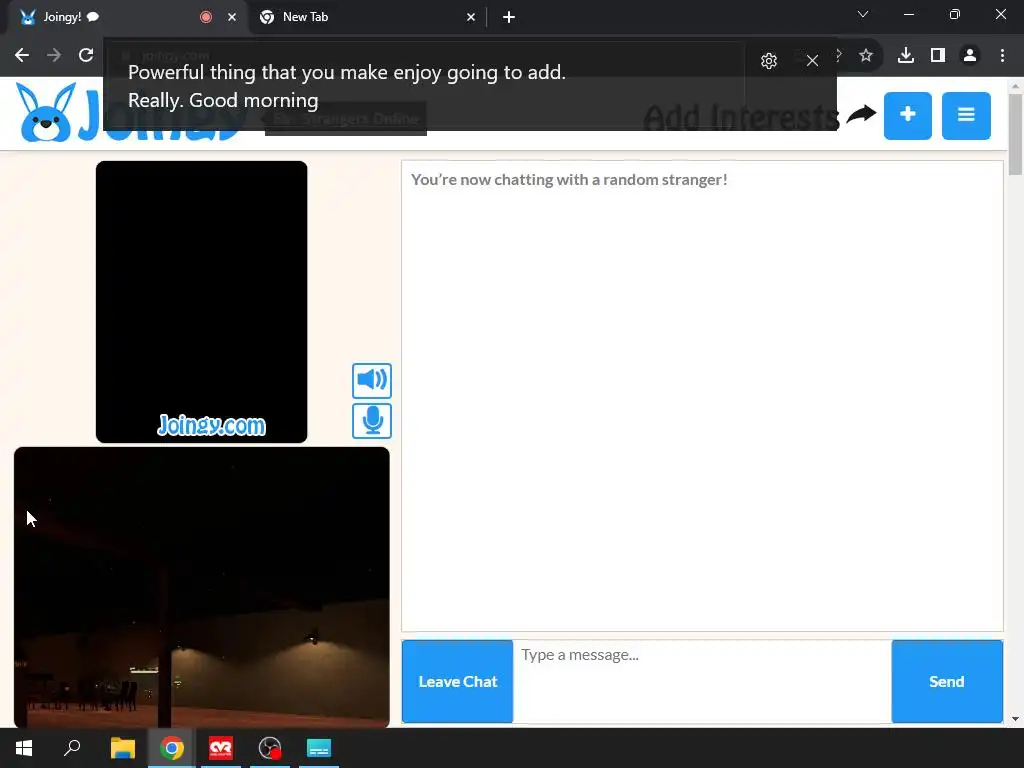This screenshot has height=768, width=1024.
Task: Expand the tab search chevron
Action: 863,14
